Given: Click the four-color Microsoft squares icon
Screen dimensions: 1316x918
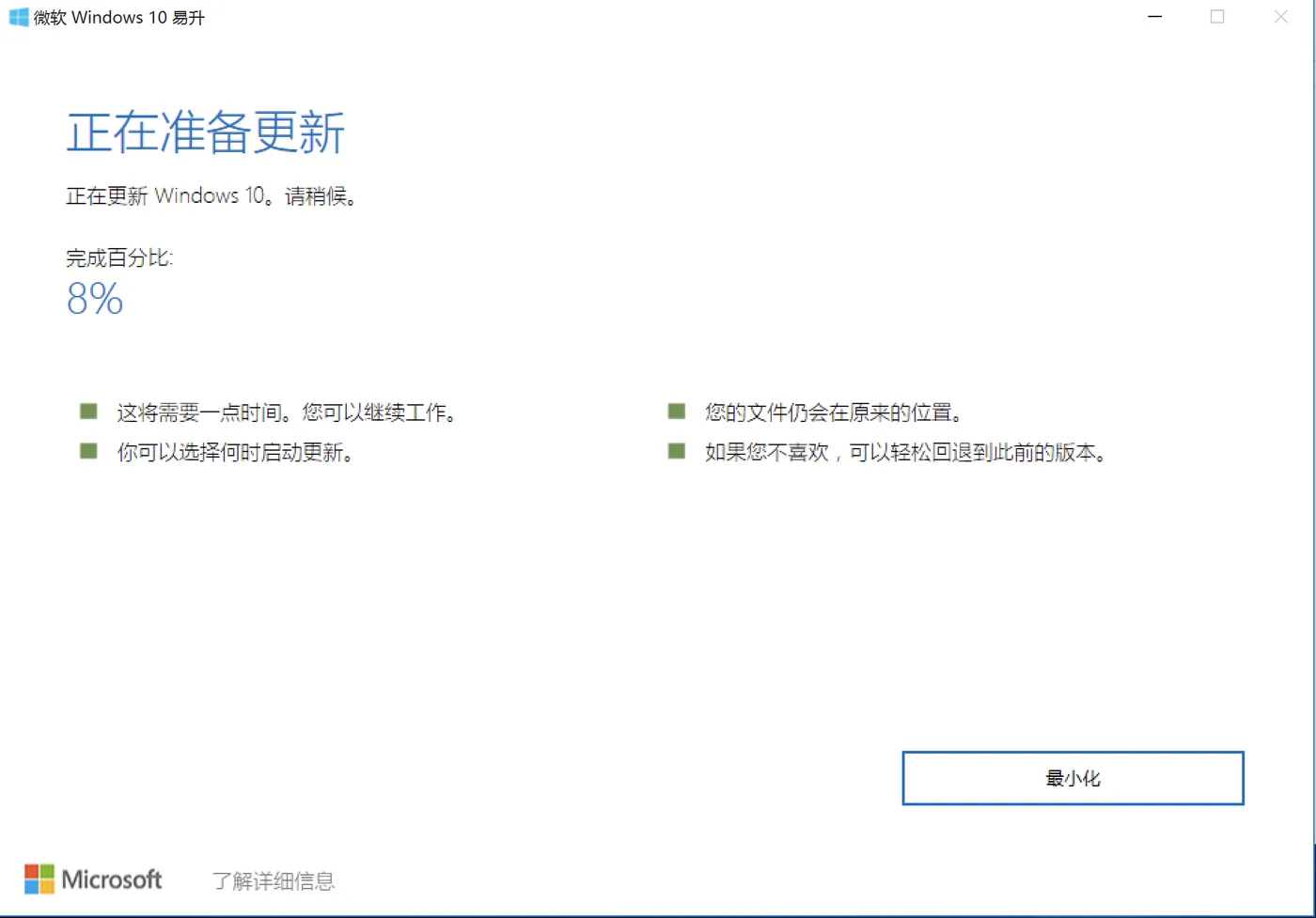Looking at the screenshot, I should (x=39, y=878).
